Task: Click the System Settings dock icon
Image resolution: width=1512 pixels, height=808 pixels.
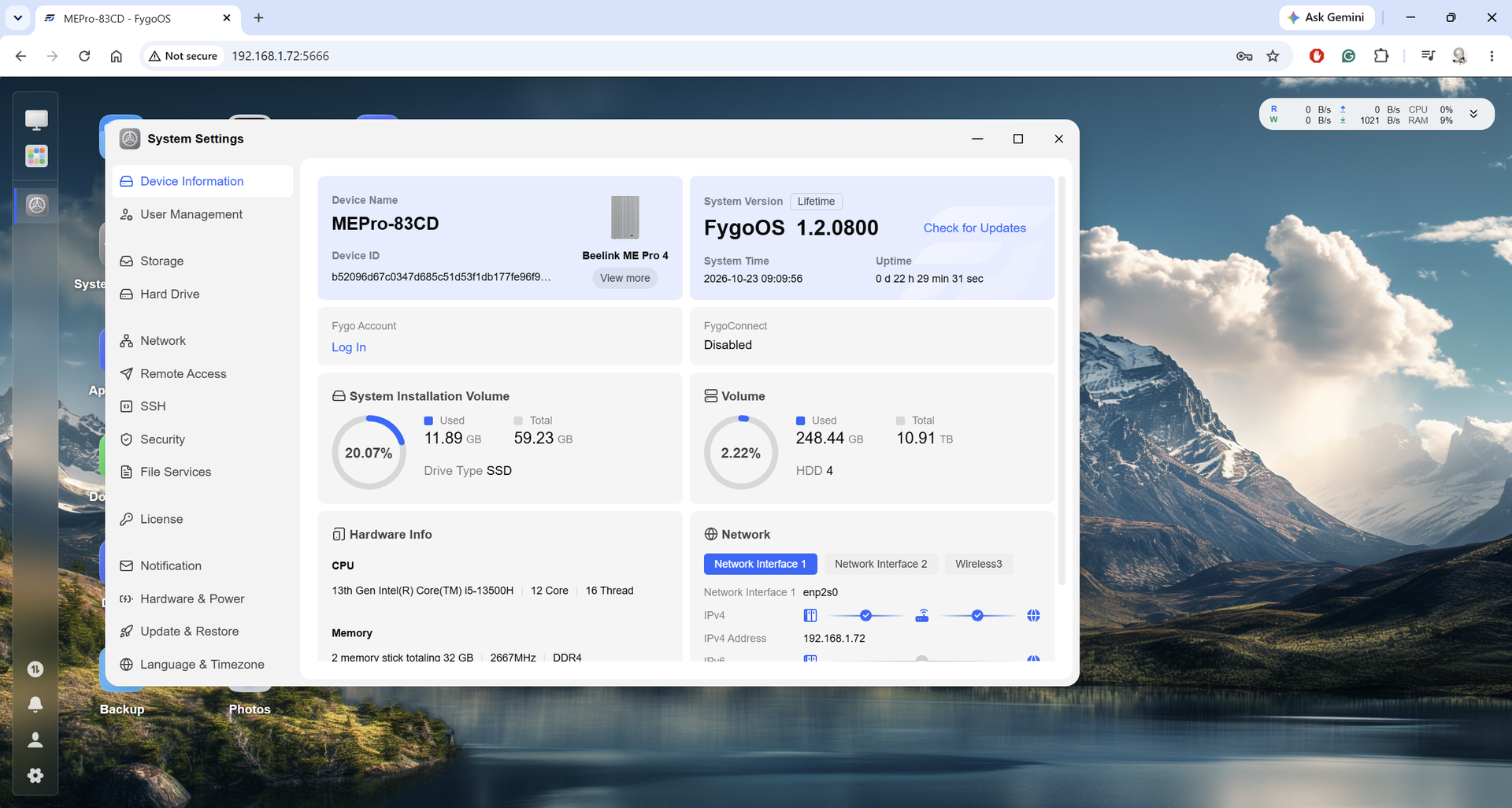Action: coord(36,206)
